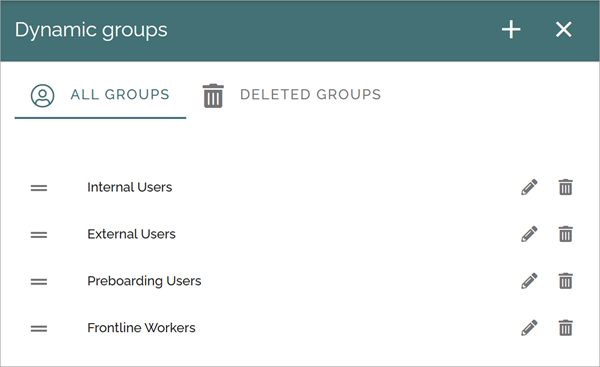Switch to the All Groups tab

point(100,95)
